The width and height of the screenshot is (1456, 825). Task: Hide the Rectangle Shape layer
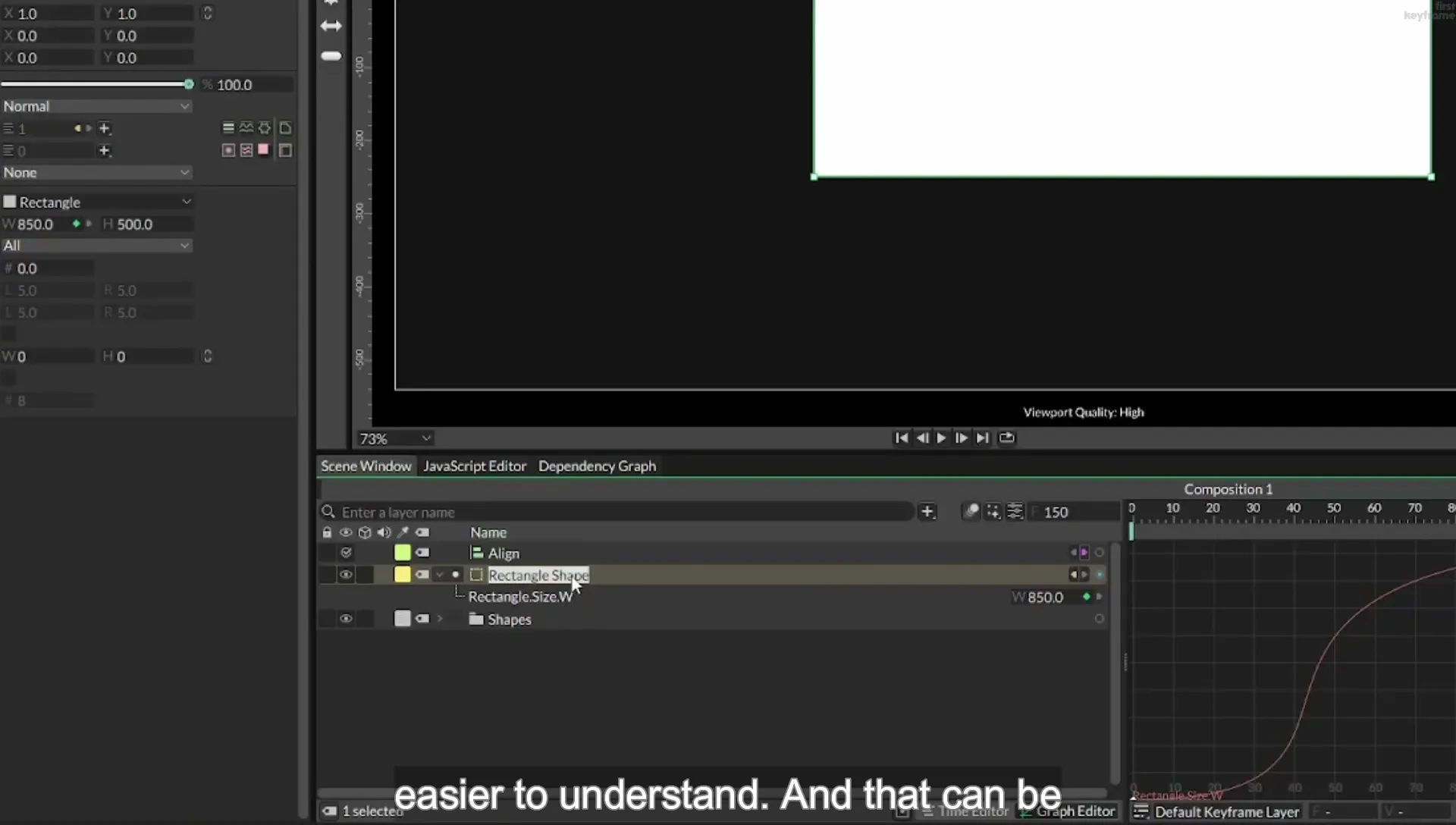click(x=346, y=575)
